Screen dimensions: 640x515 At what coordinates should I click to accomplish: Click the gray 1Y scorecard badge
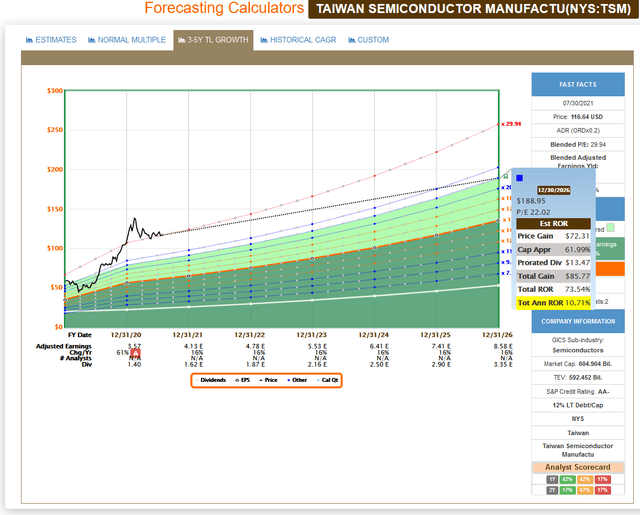(x=552, y=479)
